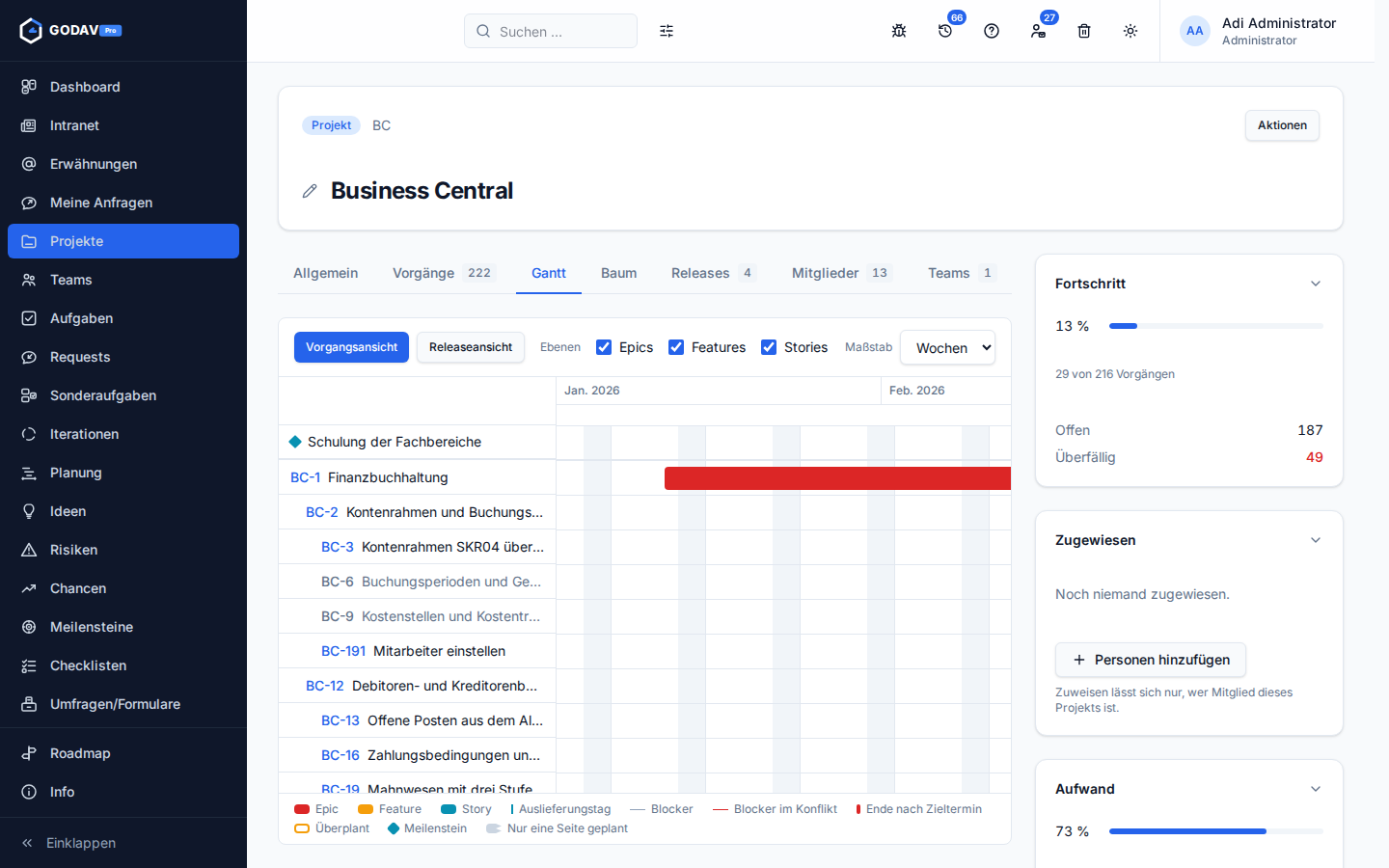The width and height of the screenshot is (1389, 868).
Task: Open the help question mark icon
Action: [992, 31]
